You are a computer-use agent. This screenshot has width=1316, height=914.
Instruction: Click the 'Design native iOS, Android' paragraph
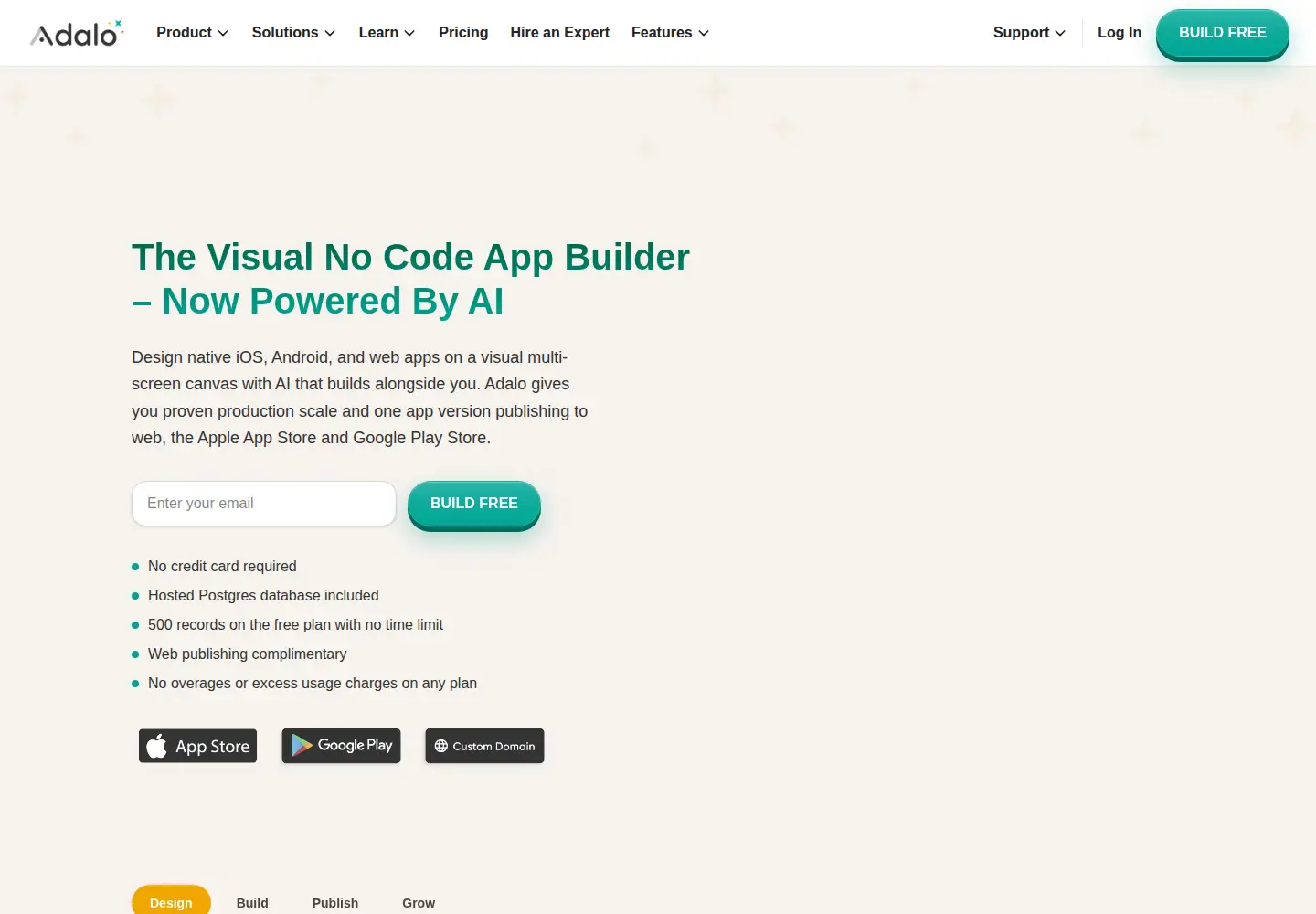coord(360,398)
